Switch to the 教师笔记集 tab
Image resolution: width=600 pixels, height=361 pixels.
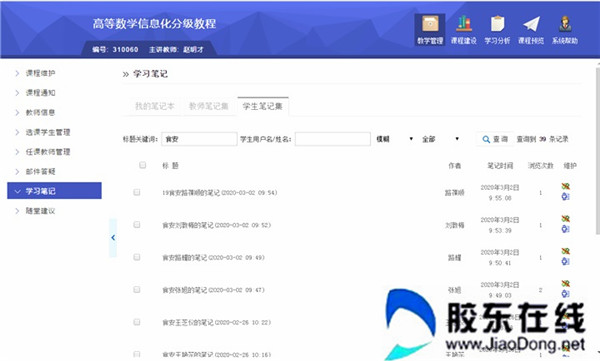click(x=209, y=106)
